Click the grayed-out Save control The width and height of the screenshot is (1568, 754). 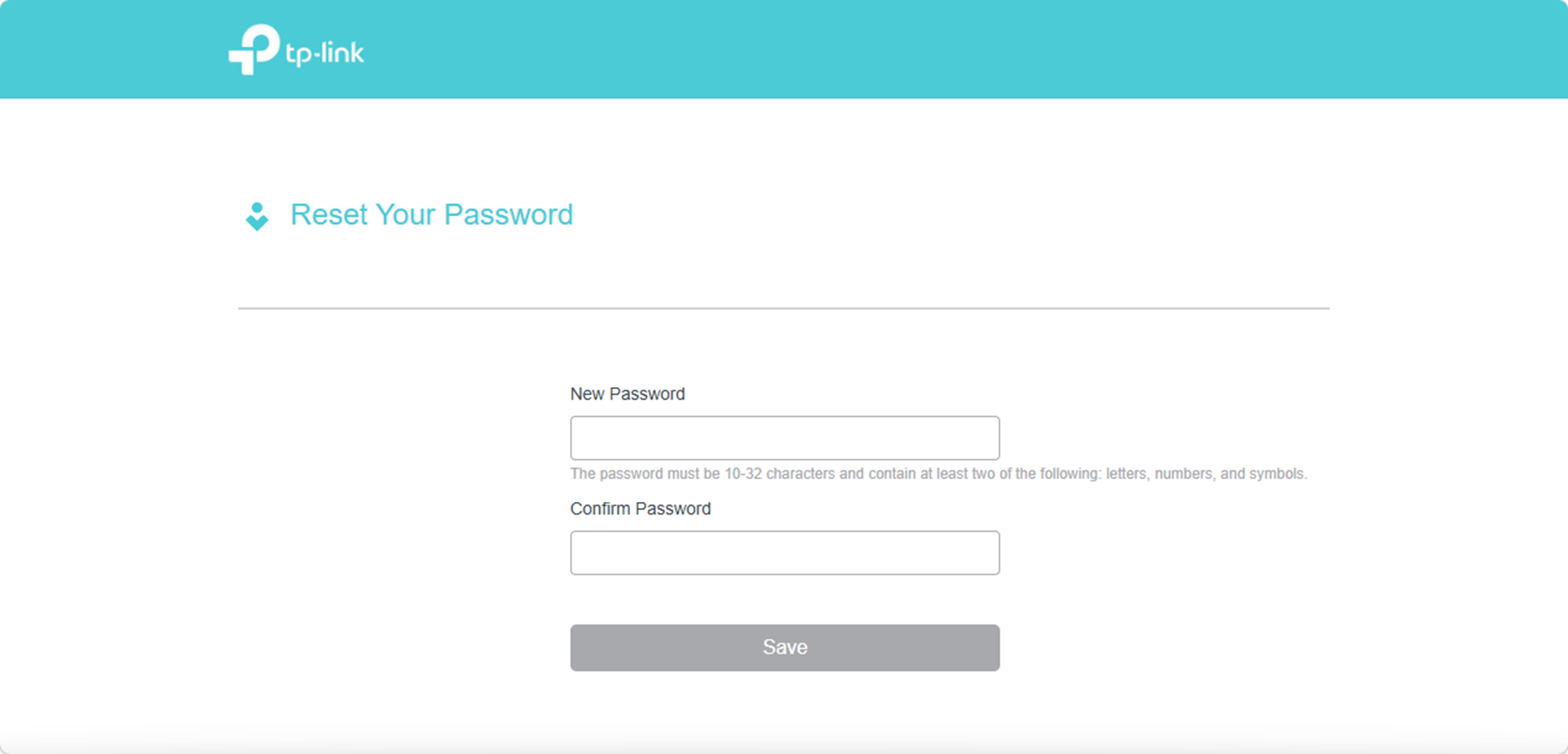(x=784, y=647)
